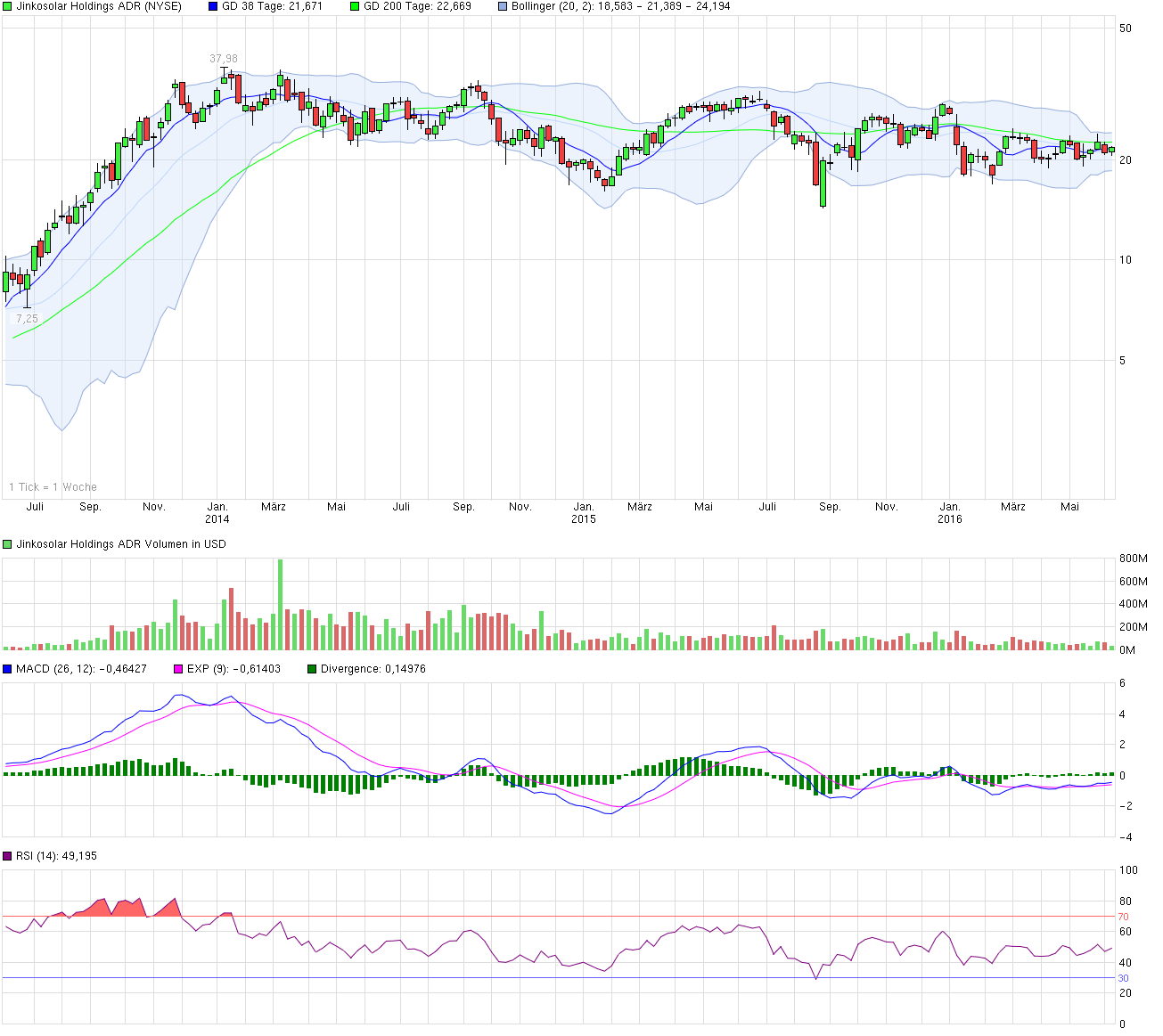Click the '37,98' high price annotation

pos(224,59)
